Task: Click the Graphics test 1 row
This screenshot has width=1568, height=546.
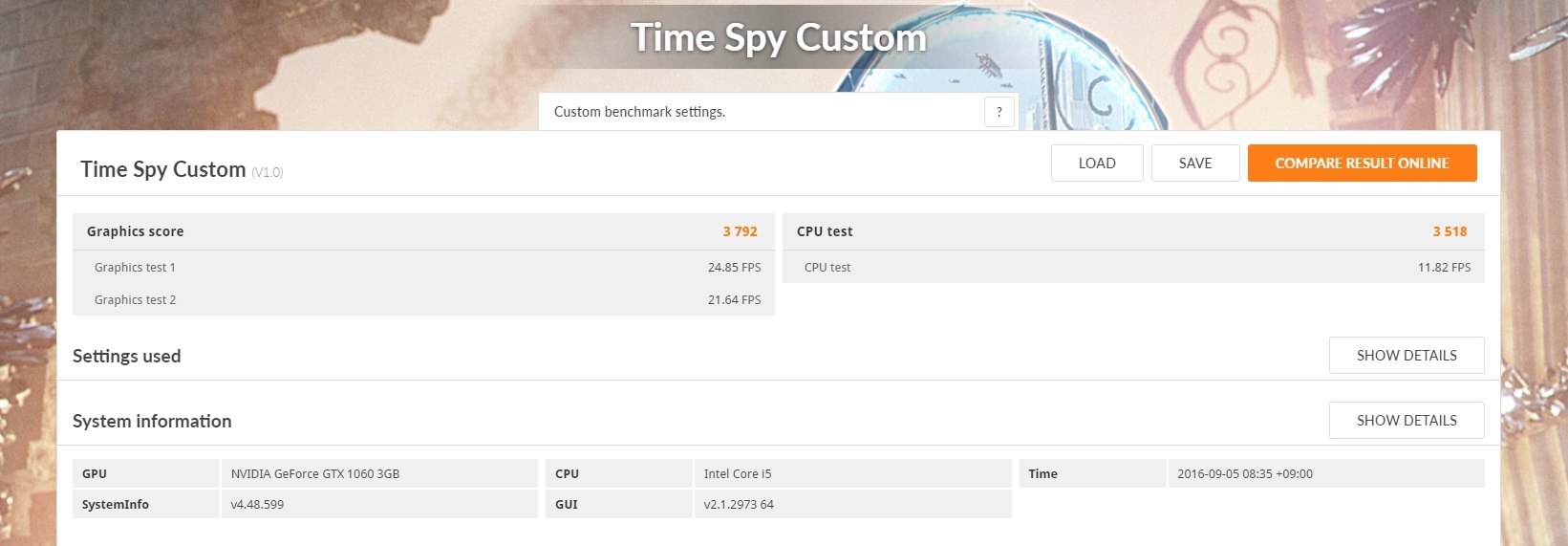Action: [423, 268]
